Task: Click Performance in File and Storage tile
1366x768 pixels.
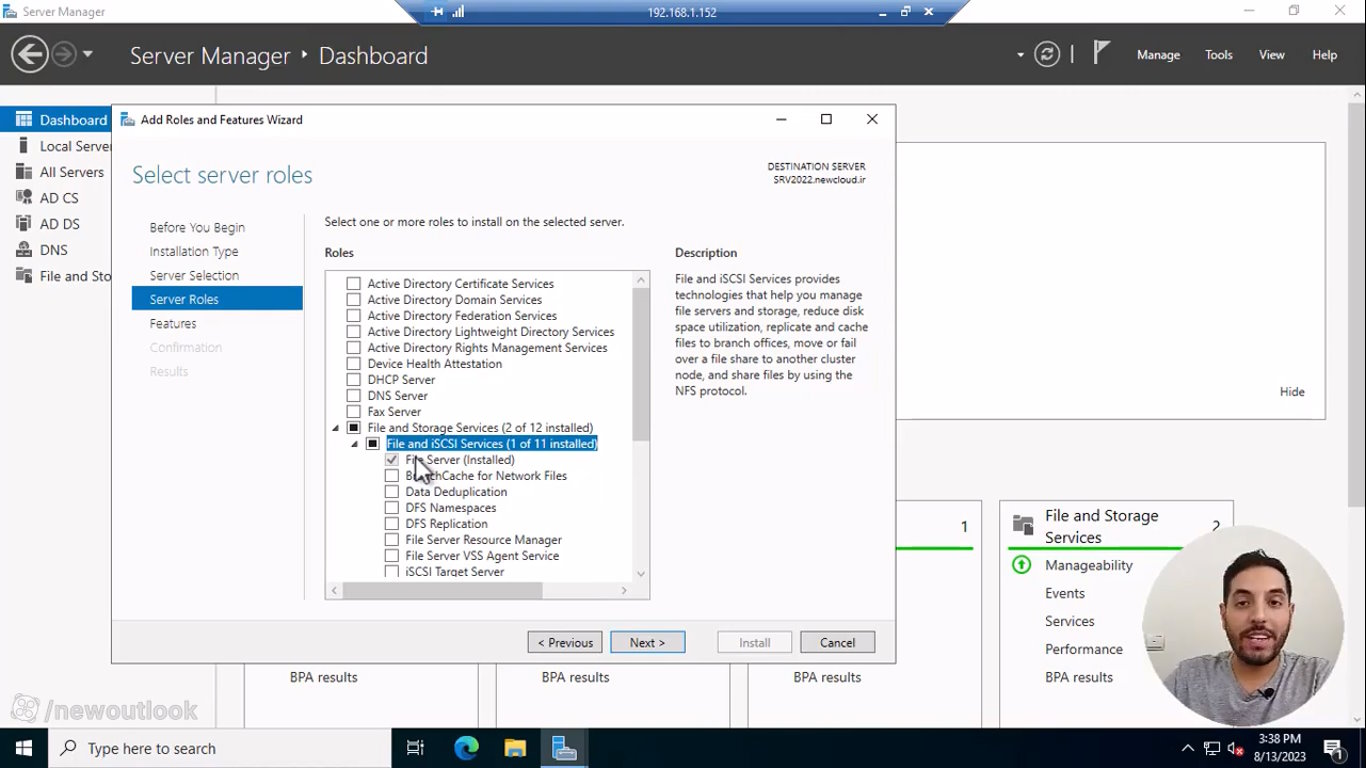Action: tap(1084, 649)
